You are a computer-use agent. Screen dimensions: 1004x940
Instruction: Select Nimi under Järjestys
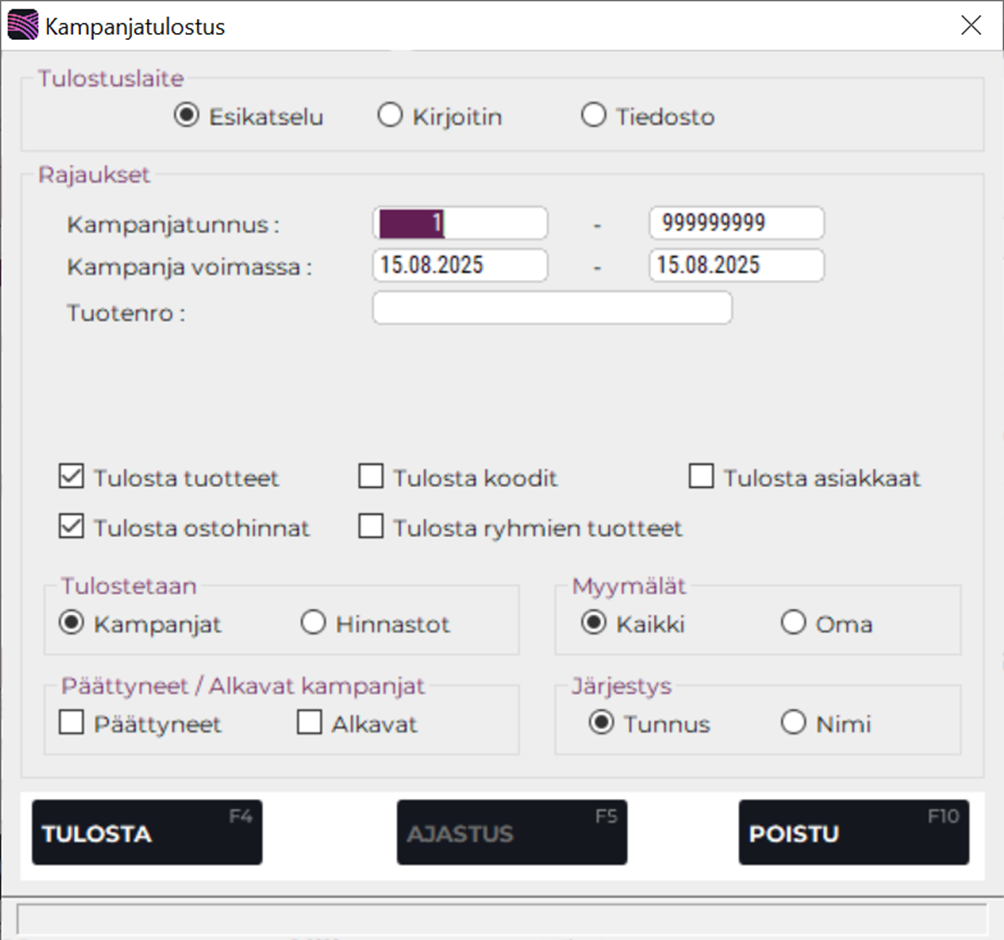pos(793,723)
